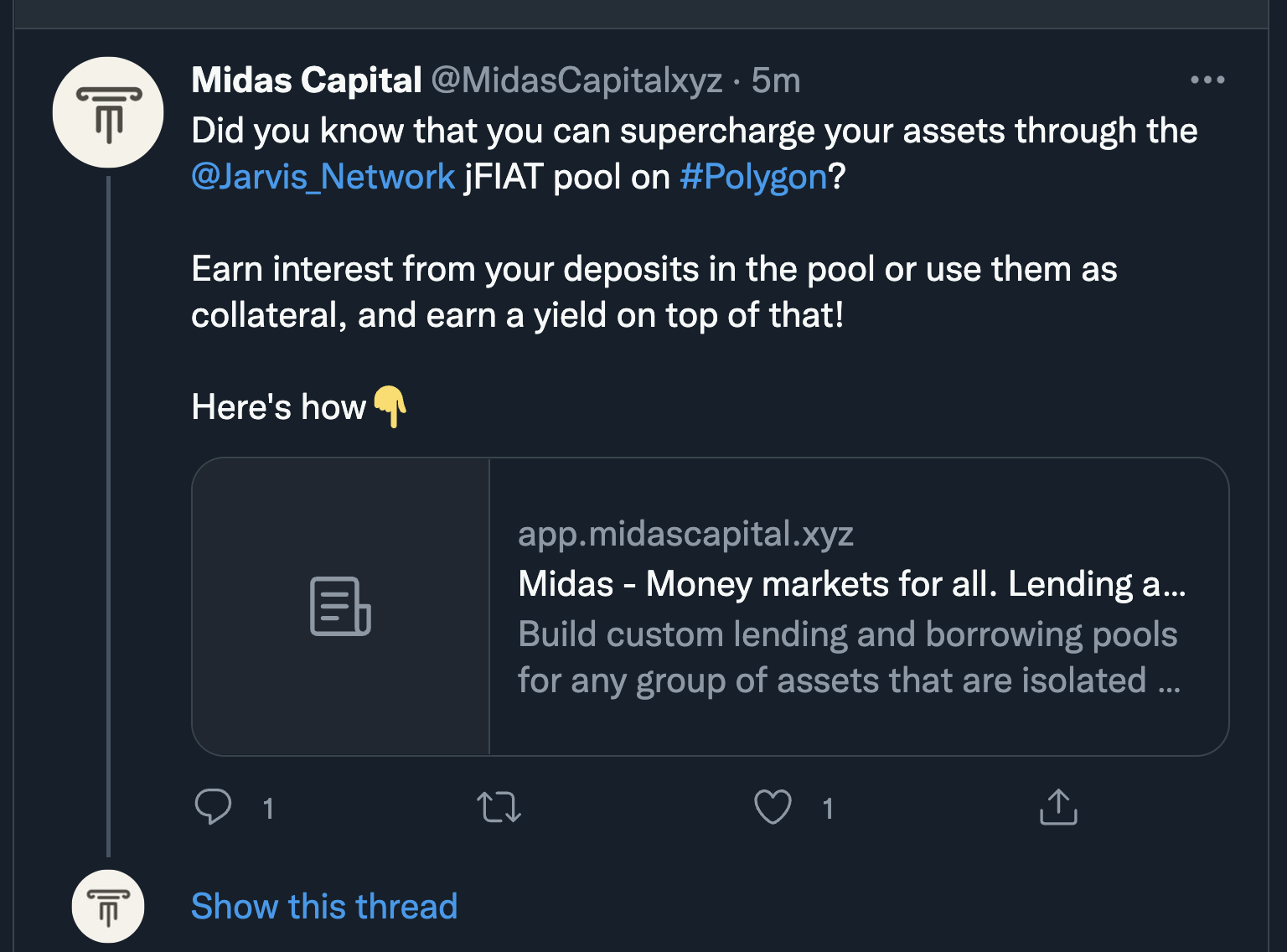Viewport: 1287px width, 952px height.
Task: Reply to the Midas Capital tweet
Action: click(214, 807)
